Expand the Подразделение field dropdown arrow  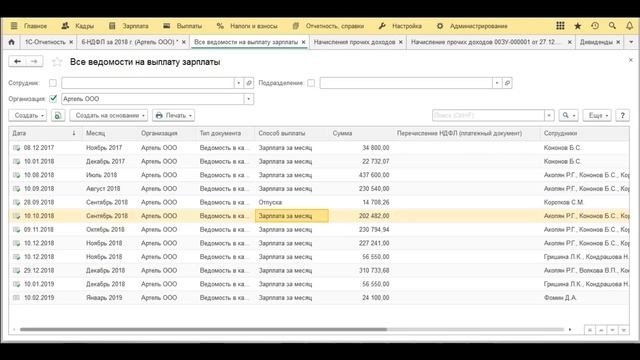497,83
